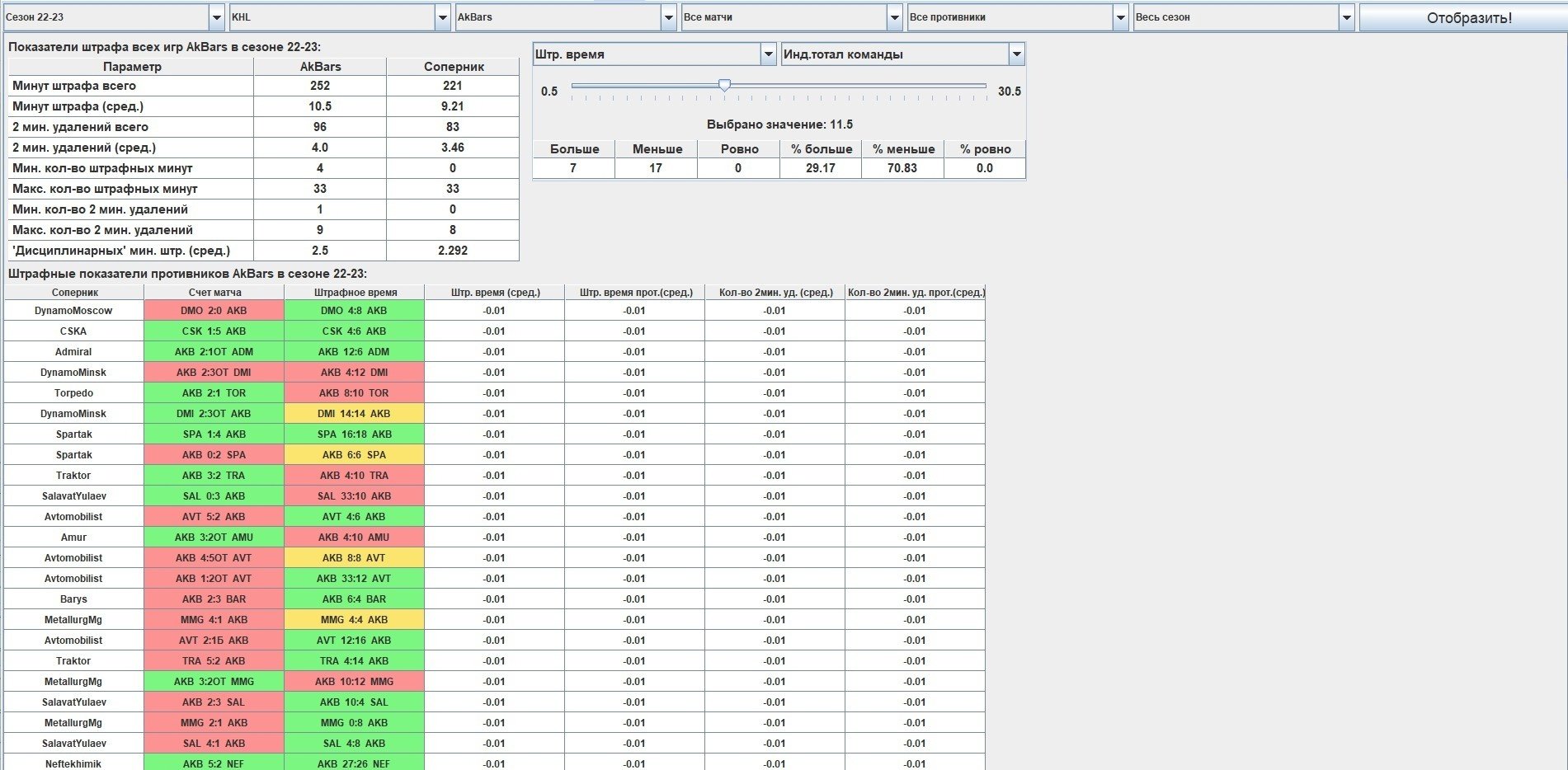Select the 'Штрафное время' column header
This screenshot has width=1568, height=770.
[x=355, y=293]
